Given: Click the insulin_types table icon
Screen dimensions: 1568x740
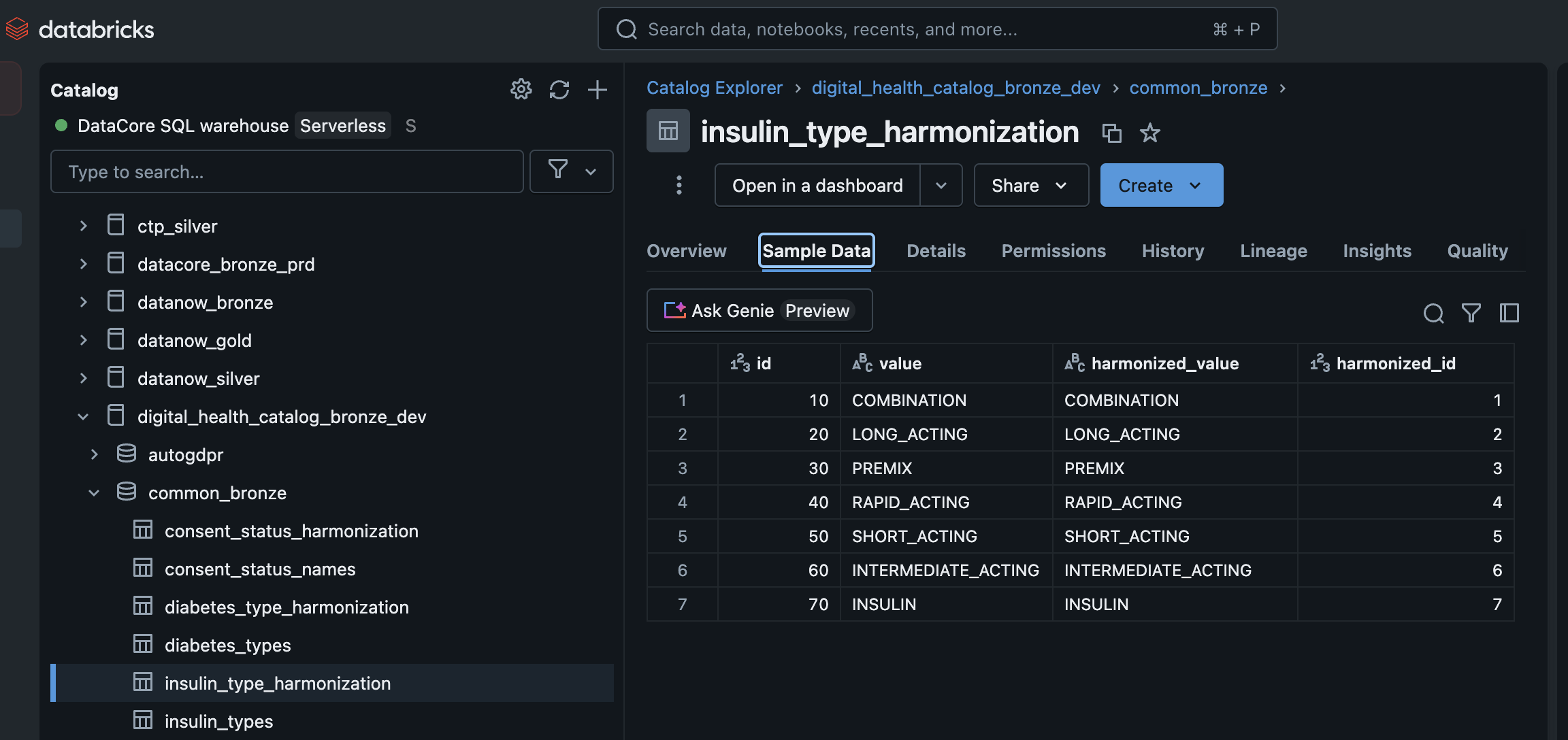Looking at the screenshot, I should click(143, 720).
